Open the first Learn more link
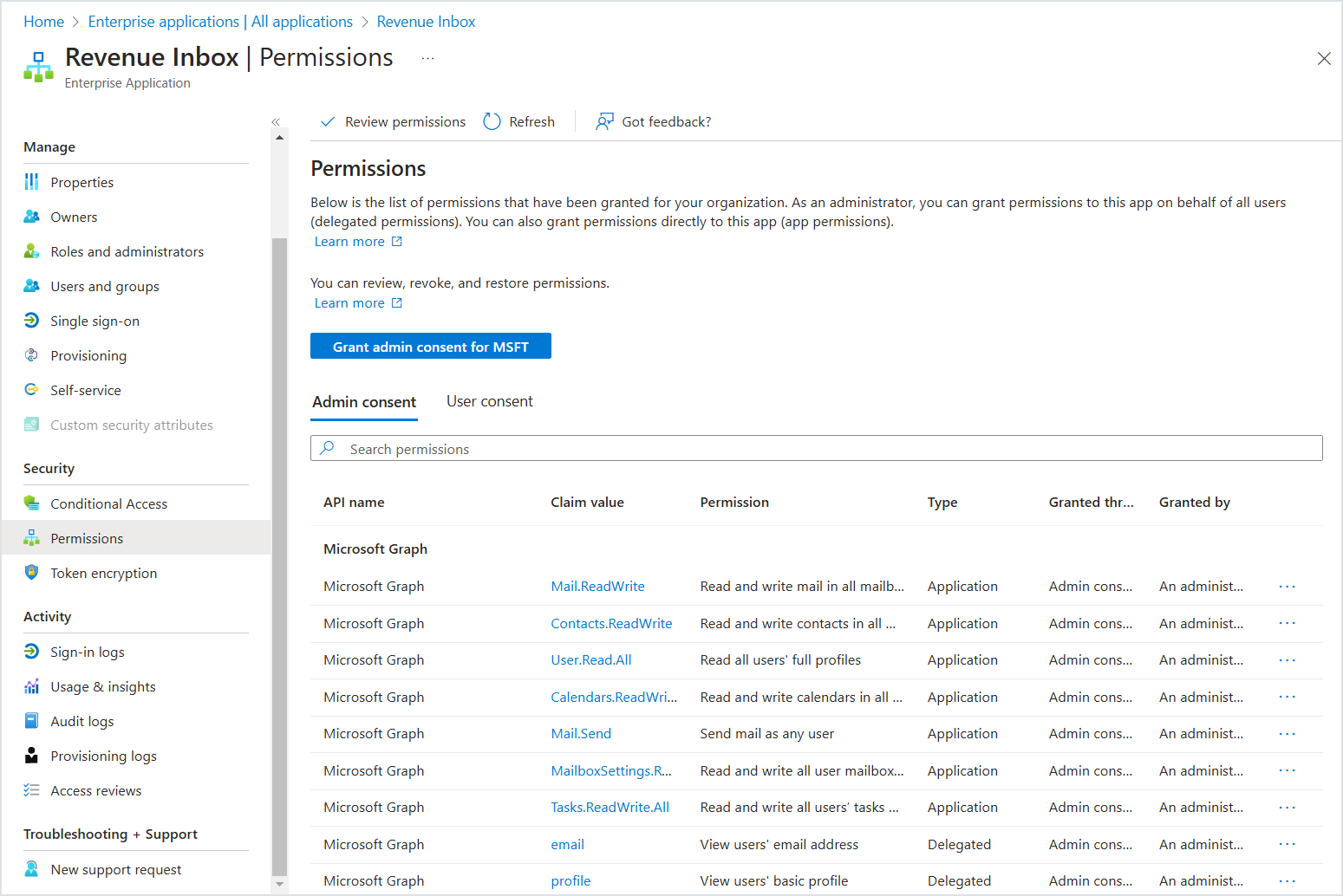Viewport: 1343px width, 896px height. (x=358, y=242)
